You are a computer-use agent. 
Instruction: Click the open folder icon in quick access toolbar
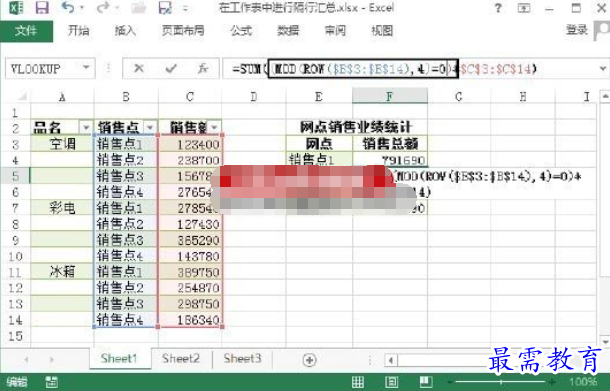[x=137, y=7]
